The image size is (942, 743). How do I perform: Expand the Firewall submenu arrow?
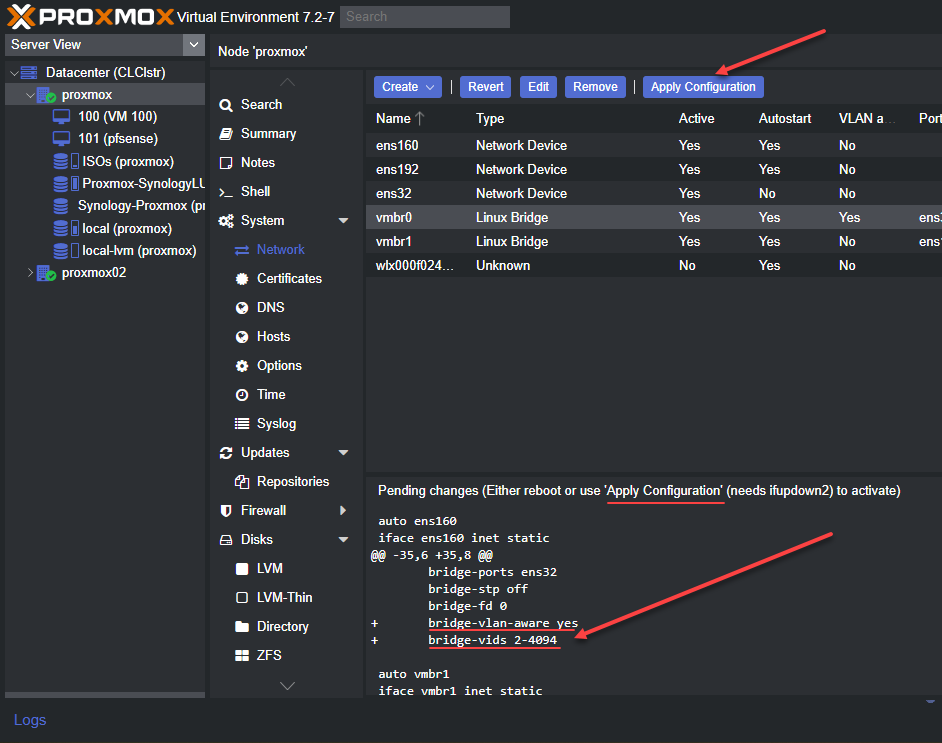tap(343, 511)
